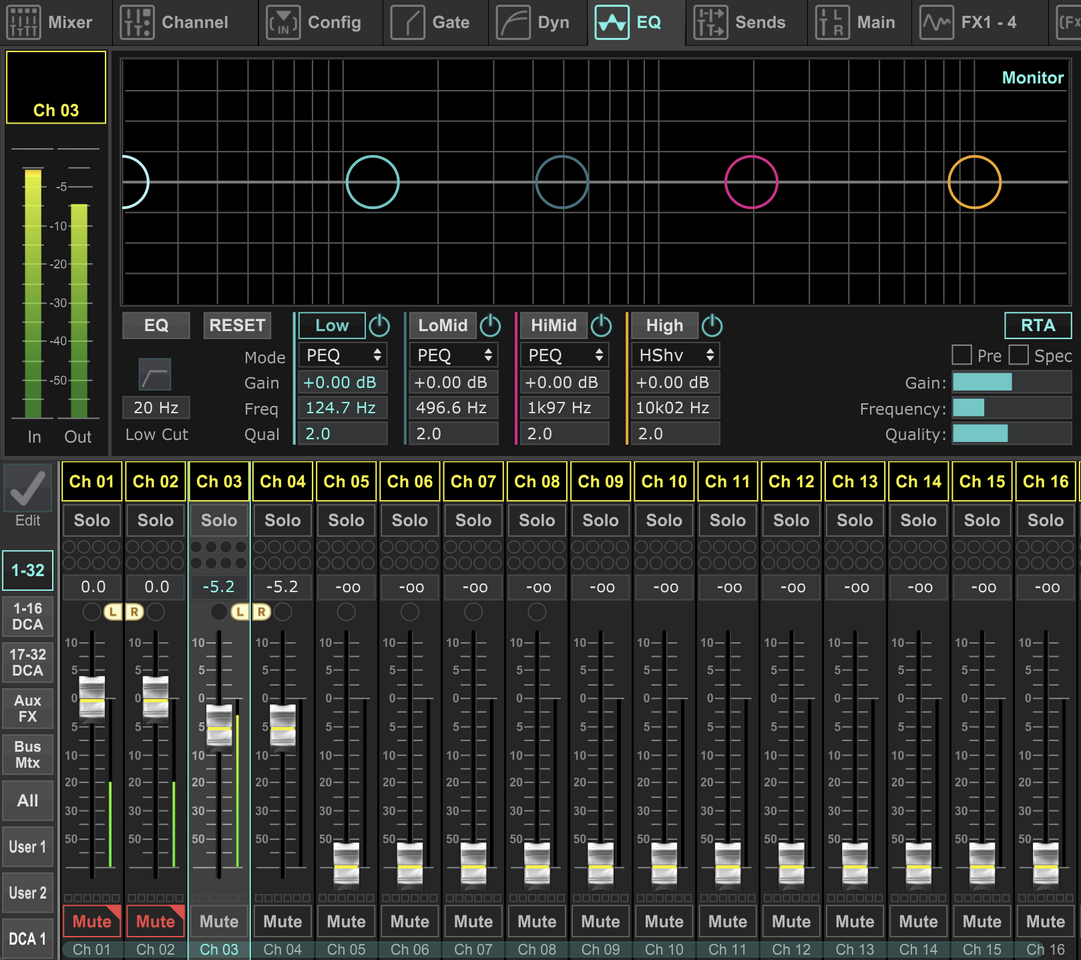Open the Mixer view icon
This screenshot has width=1081, height=960.
pyautogui.click(x=23, y=22)
